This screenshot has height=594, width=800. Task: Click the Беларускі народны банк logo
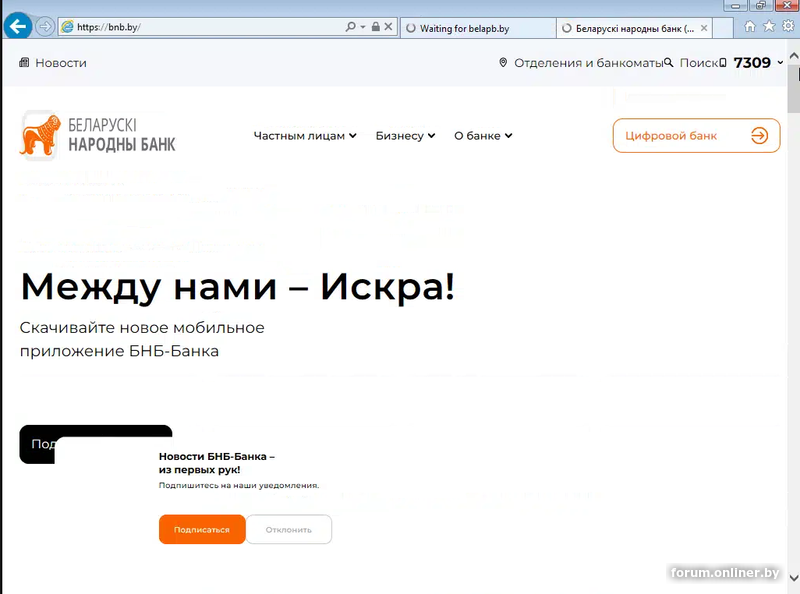[97, 135]
